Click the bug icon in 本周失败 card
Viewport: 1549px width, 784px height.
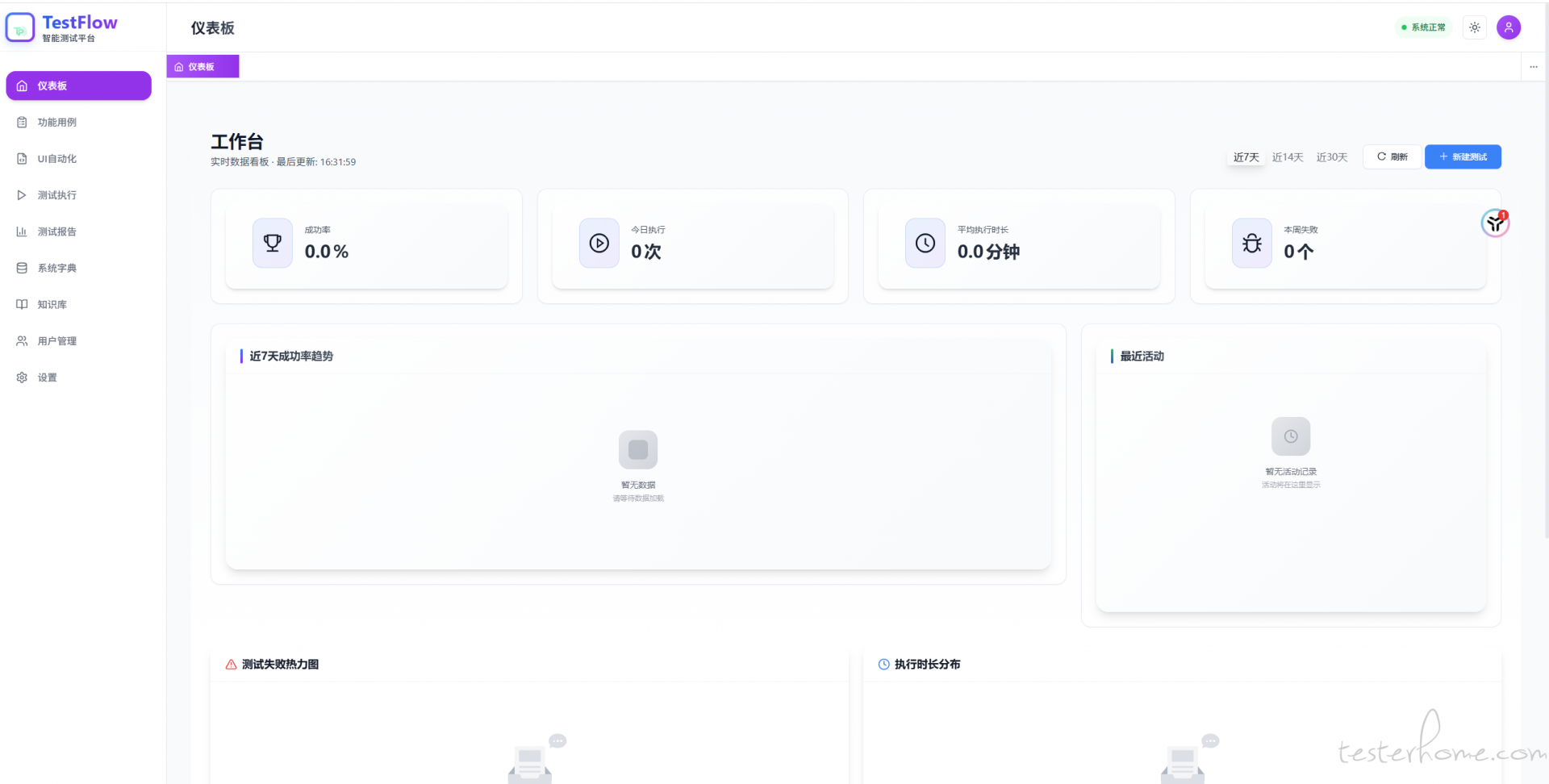click(1252, 243)
